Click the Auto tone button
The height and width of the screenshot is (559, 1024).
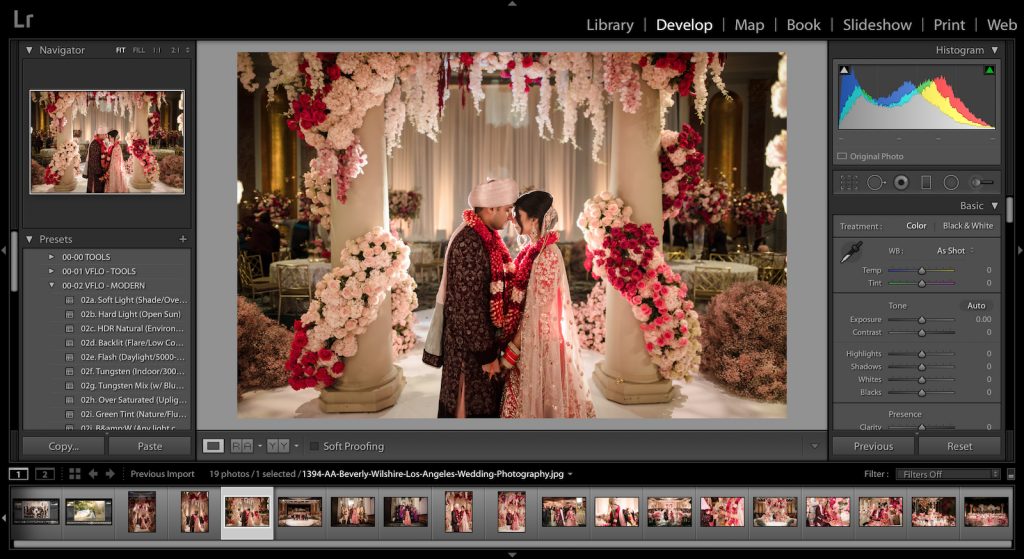(976, 306)
